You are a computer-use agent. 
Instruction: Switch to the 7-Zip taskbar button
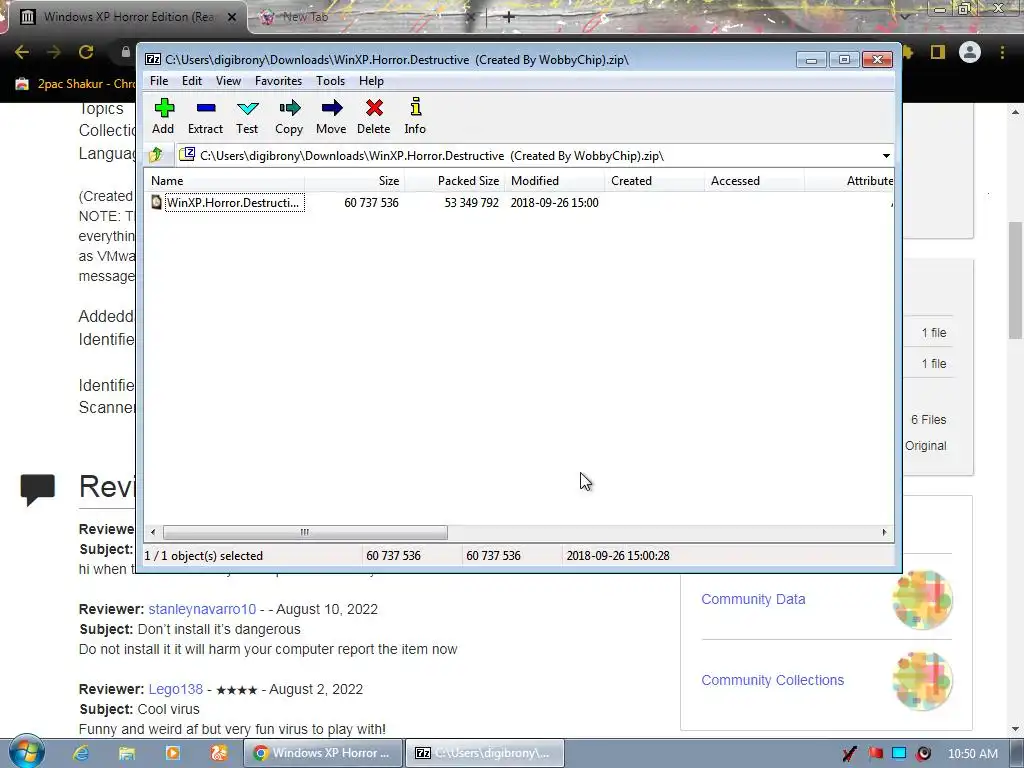485,753
